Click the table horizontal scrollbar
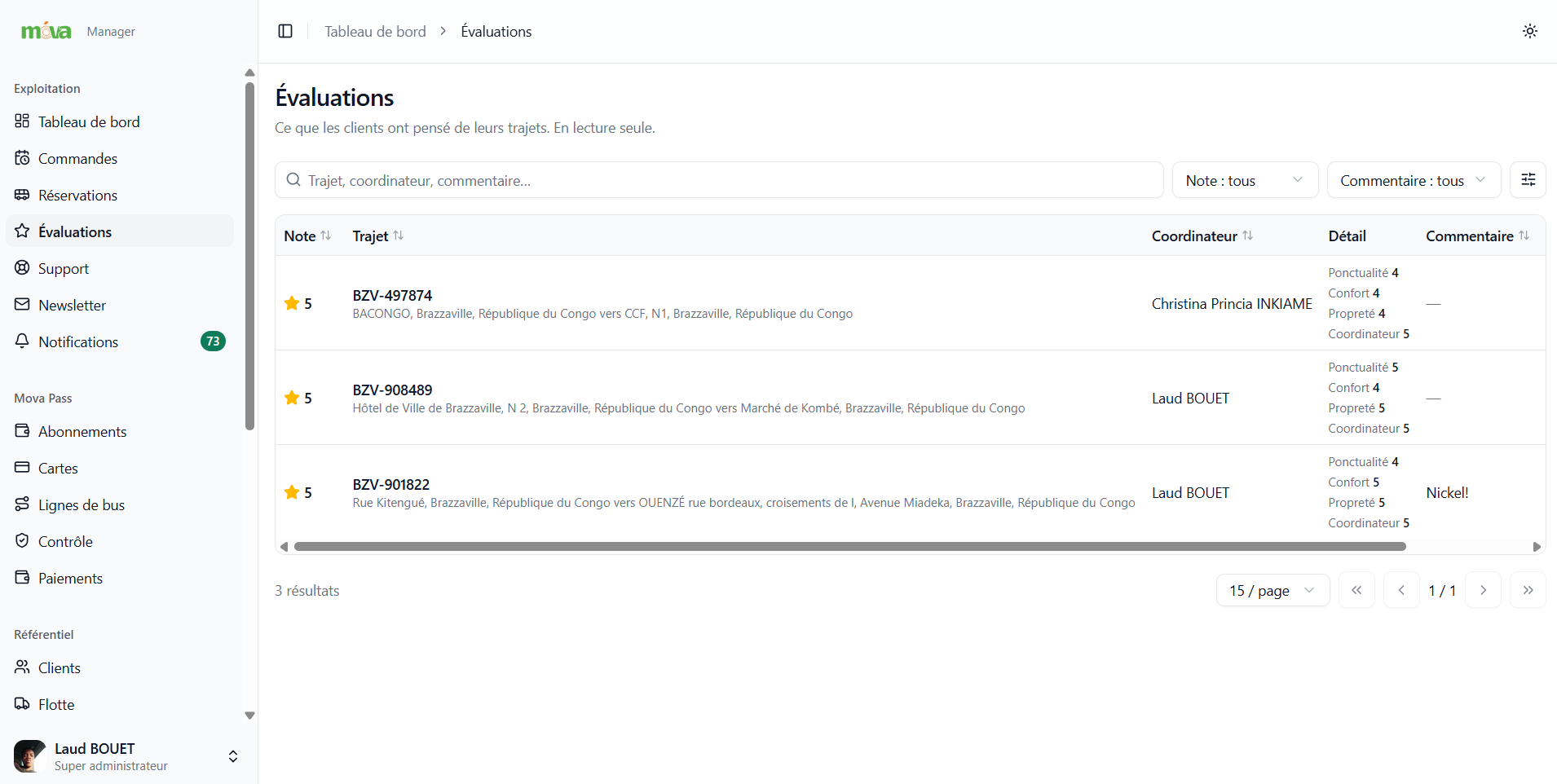Image resolution: width=1557 pixels, height=784 pixels. [x=849, y=546]
